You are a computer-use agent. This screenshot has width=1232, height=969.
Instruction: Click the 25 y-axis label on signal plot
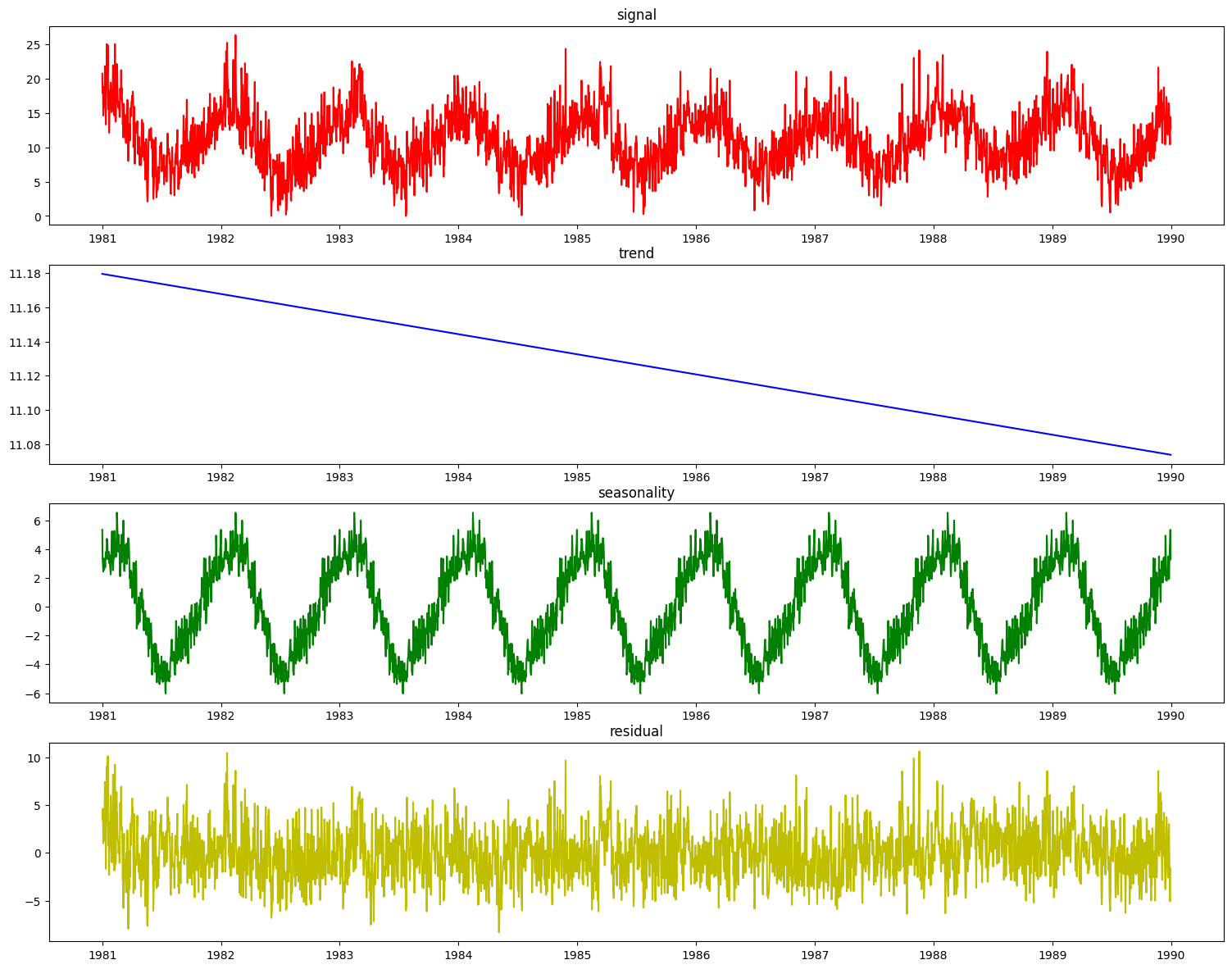click(x=34, y=45)
